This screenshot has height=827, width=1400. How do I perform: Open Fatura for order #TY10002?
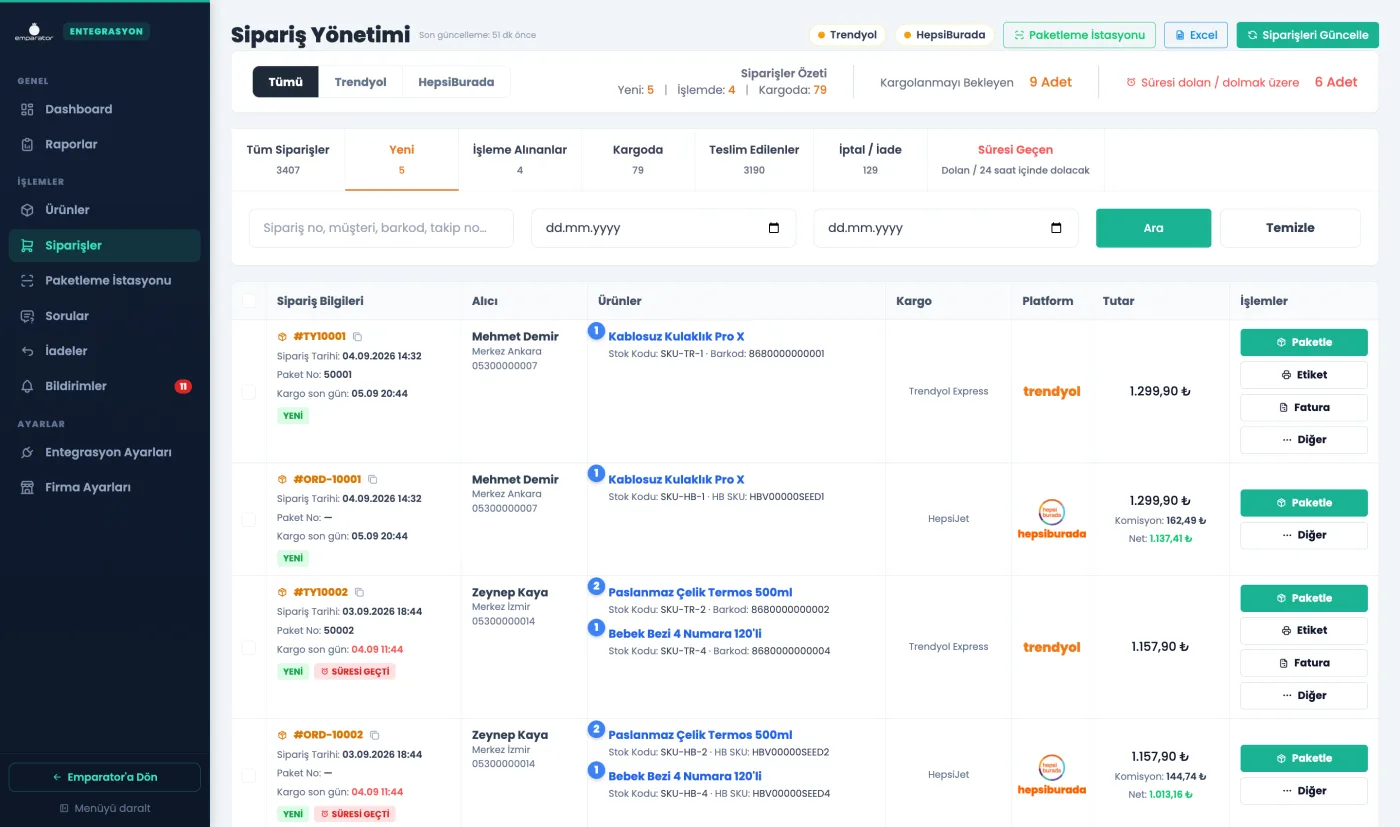point(1304,663)
